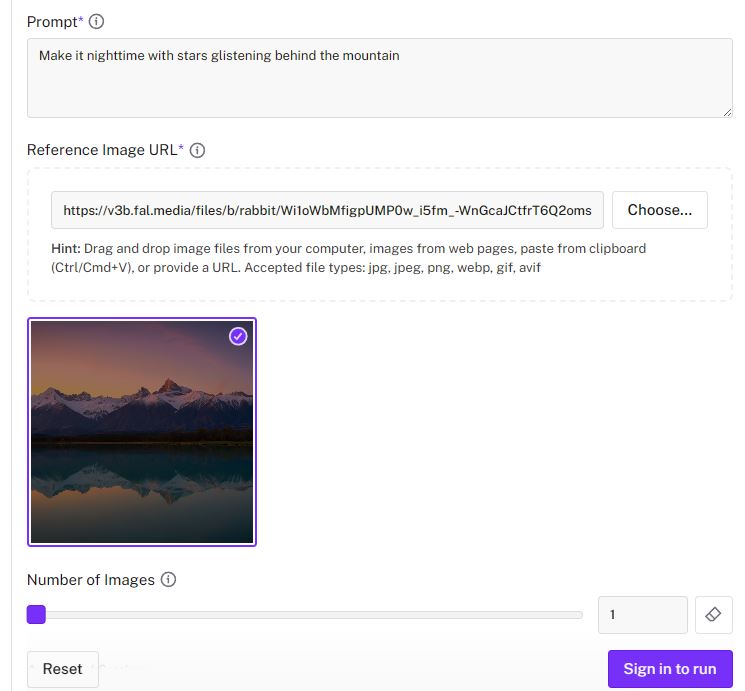Click the Number of Images info icon
The width and height of the screenshot is (745, 691).
[168, 580]
